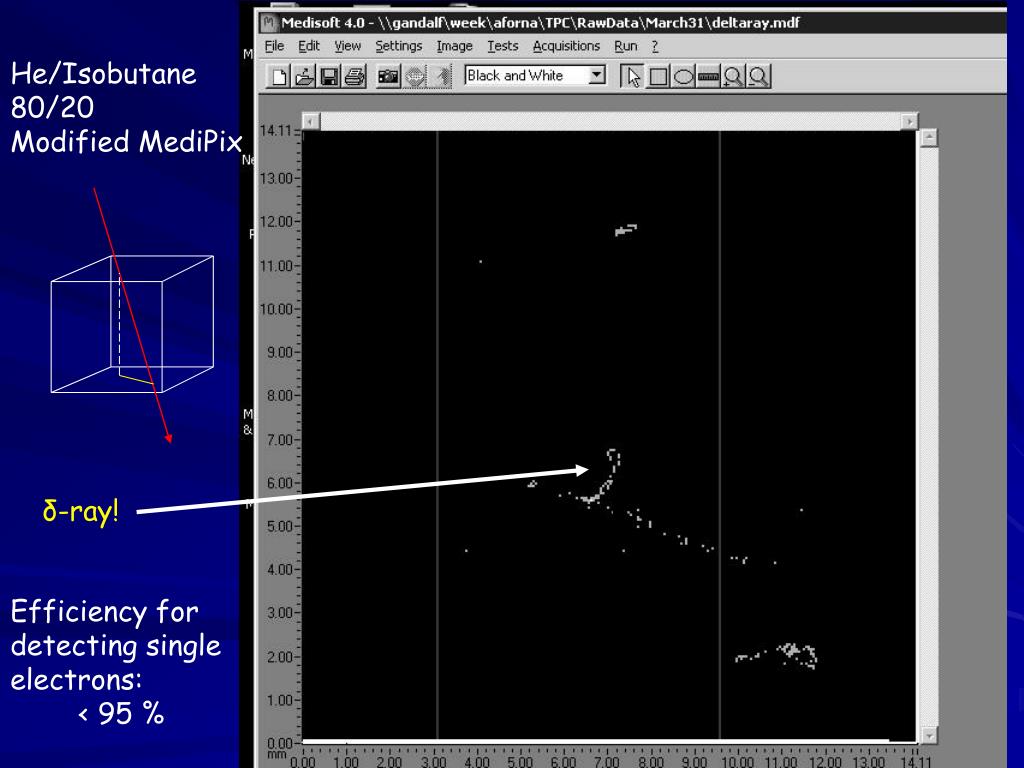This screenshot has width=1024, height=768.
Task: Open the Black and White palette dropdown
Action: coord(597,75)
